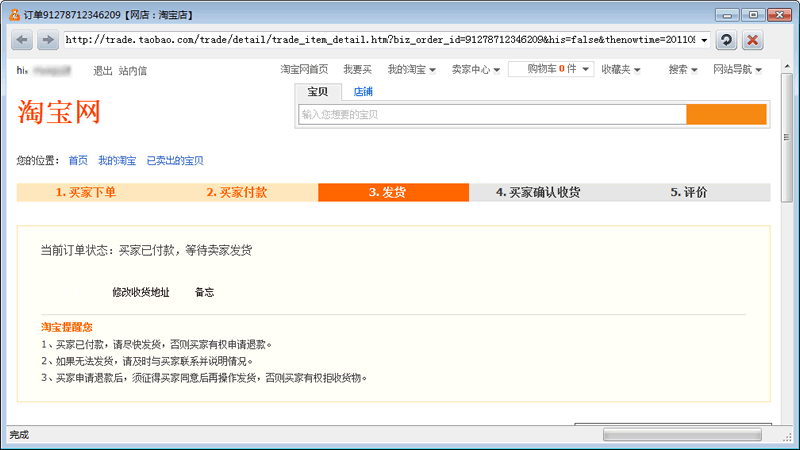Click the orange app icon in title bar
Screen dimensions: 800x450
tap(14, 15)
